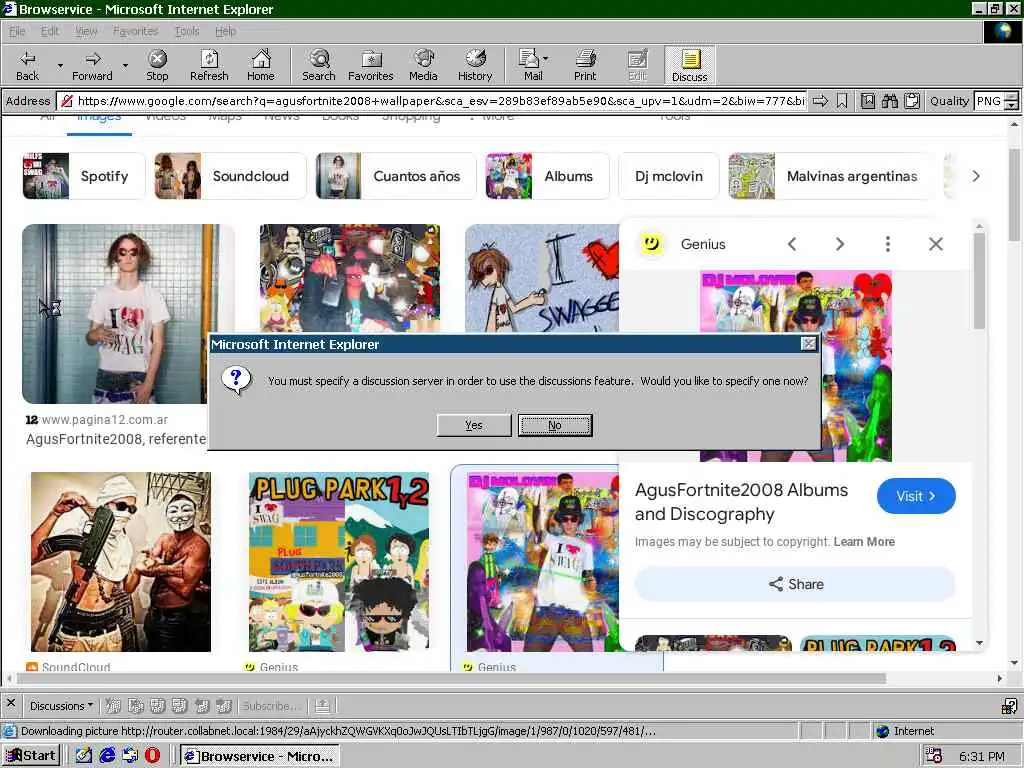
Task: Open the Quality PNG dropdown
Action: [x=1011, y=101]
